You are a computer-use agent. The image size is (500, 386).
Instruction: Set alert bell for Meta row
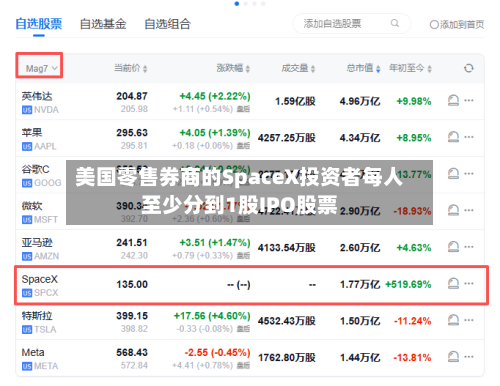453,357
